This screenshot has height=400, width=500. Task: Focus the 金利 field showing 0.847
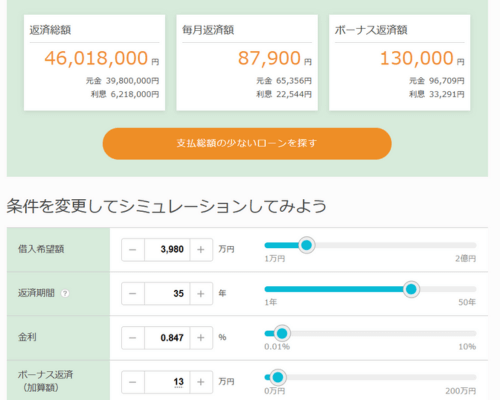(167, 338)
